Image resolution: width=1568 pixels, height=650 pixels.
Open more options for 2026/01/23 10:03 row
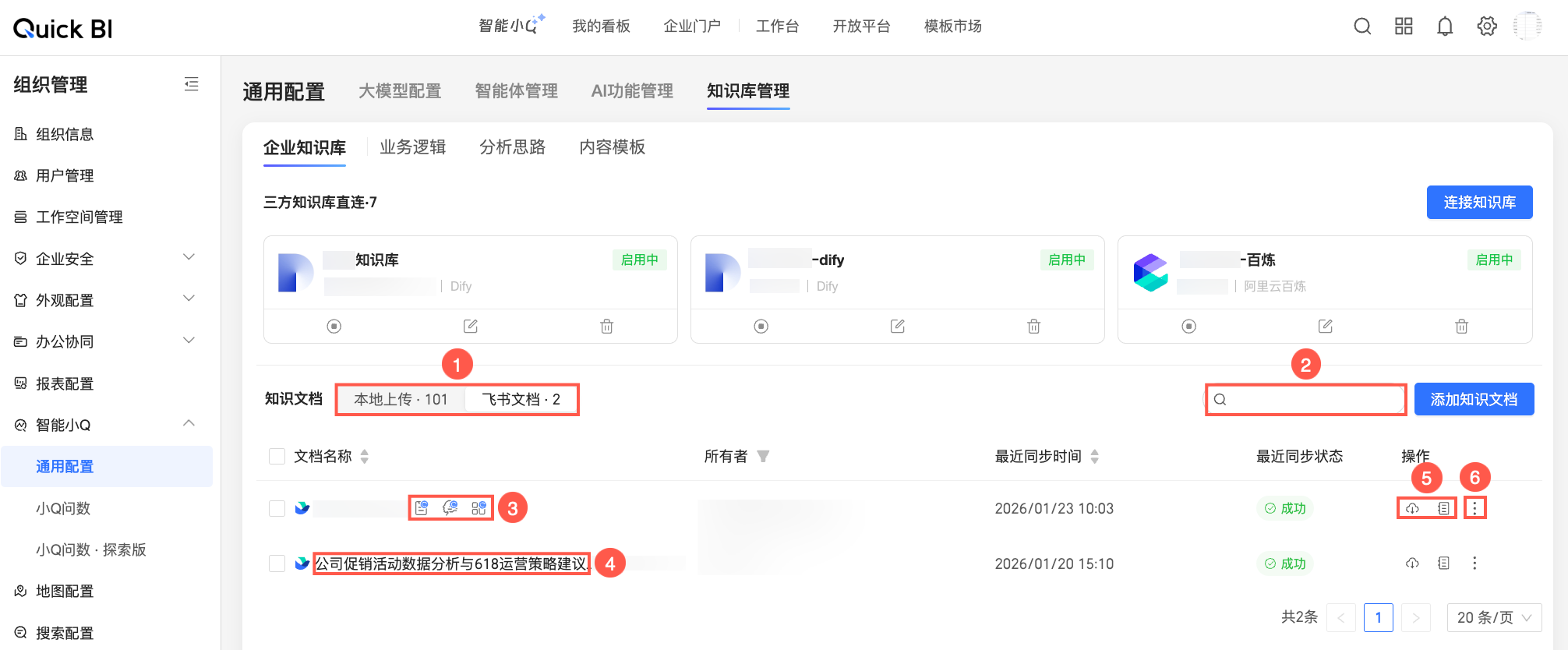coord(1474,508)
